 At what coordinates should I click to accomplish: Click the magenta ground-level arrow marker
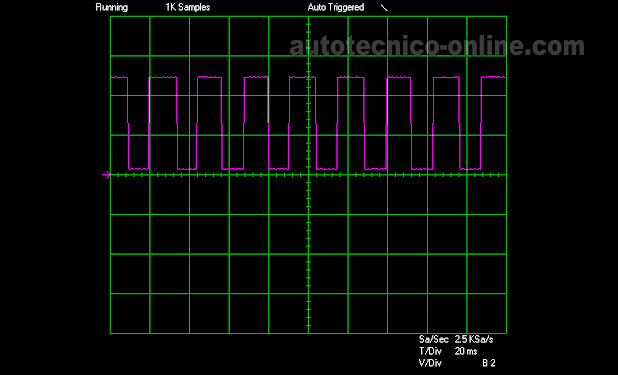[x=106, y=175]
